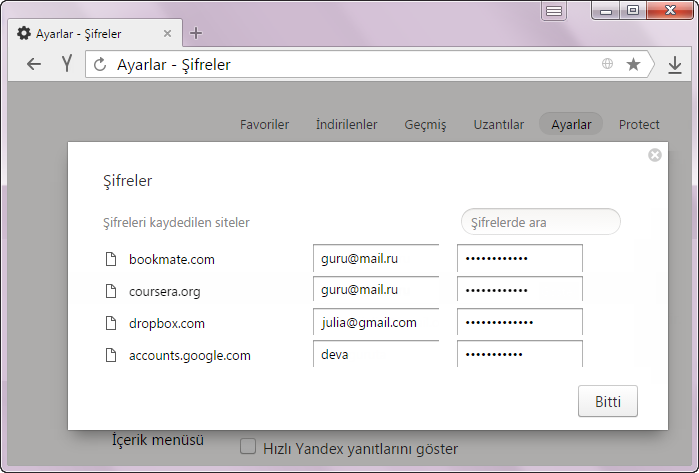Click the julia@gmail.com username field
699x473 pixels.
(x=376, y=322)
